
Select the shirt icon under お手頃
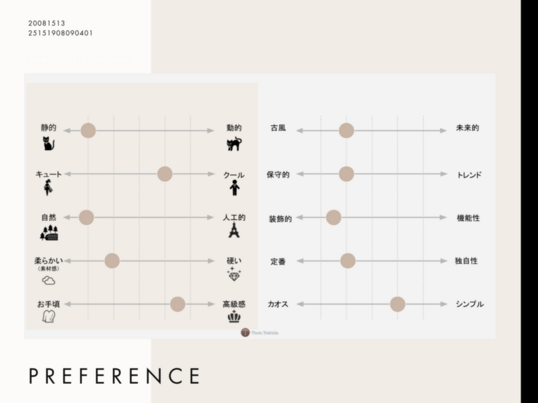(48, 316)
